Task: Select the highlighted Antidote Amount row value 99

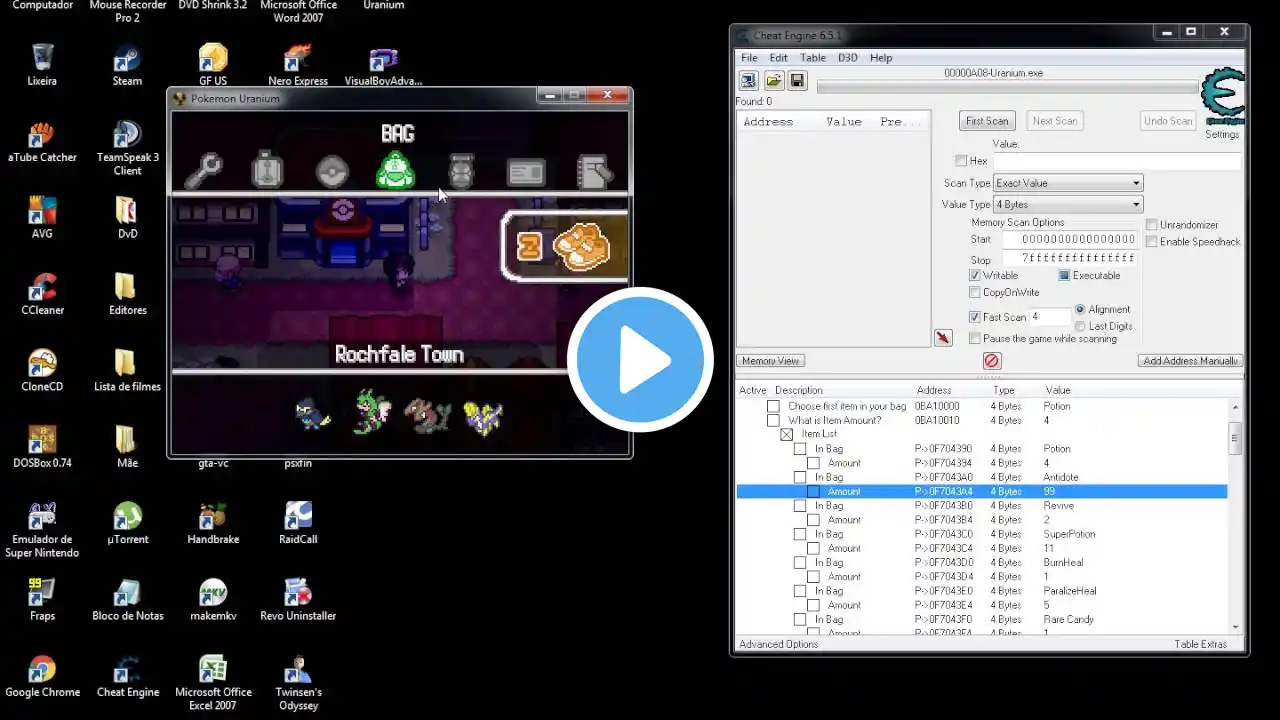Action: click(1049, 492)
